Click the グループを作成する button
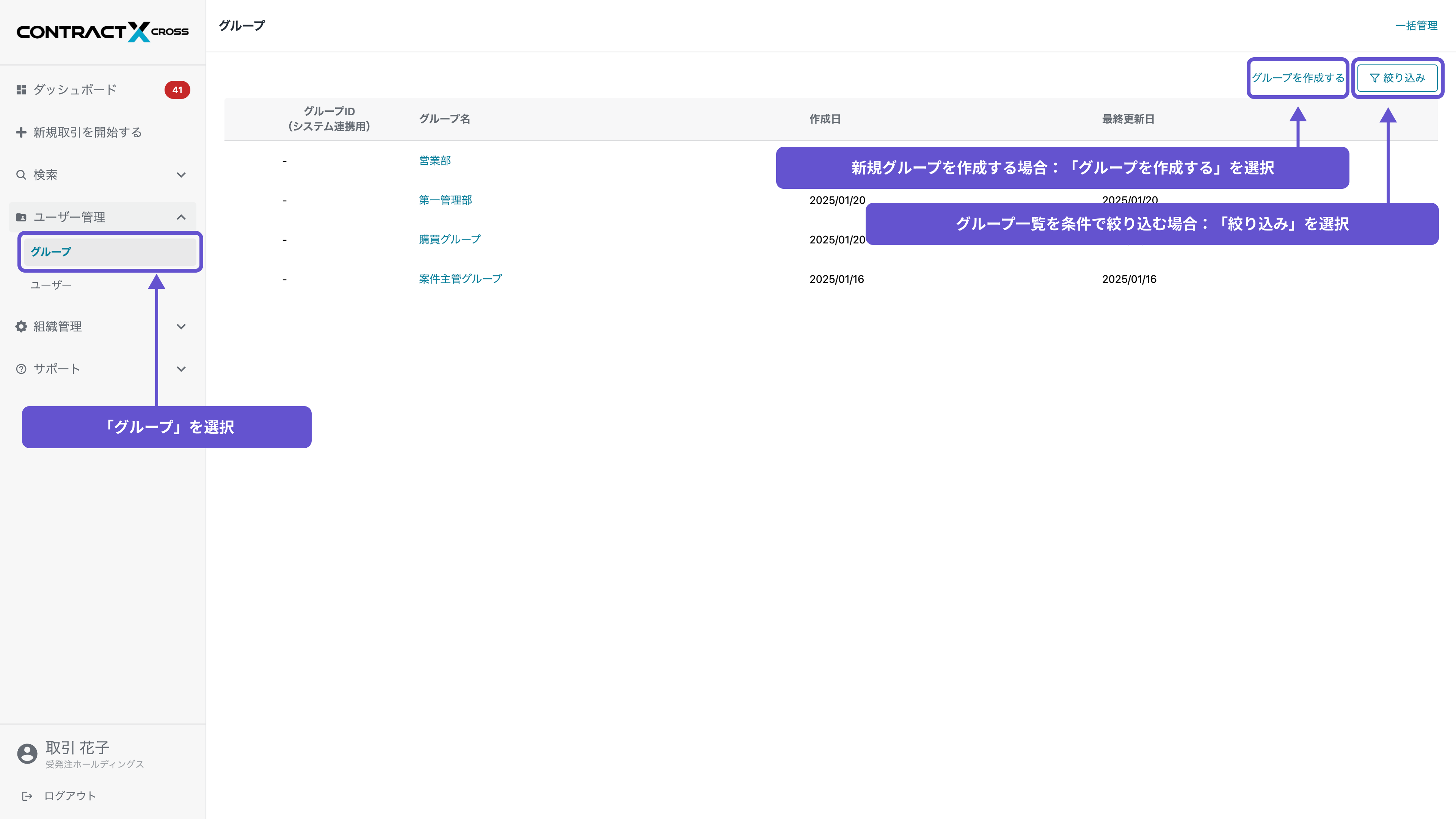This screenshot has height=819, width=1456. (1298, 78)
